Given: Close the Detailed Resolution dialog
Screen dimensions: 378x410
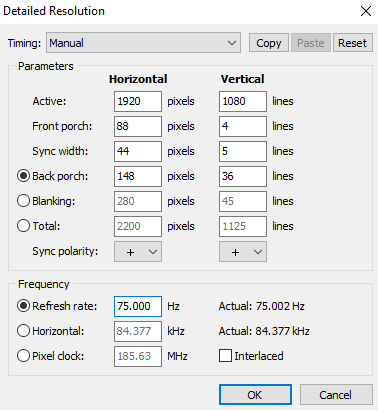Looking at the screenshot, I should (x=366, y=11).
